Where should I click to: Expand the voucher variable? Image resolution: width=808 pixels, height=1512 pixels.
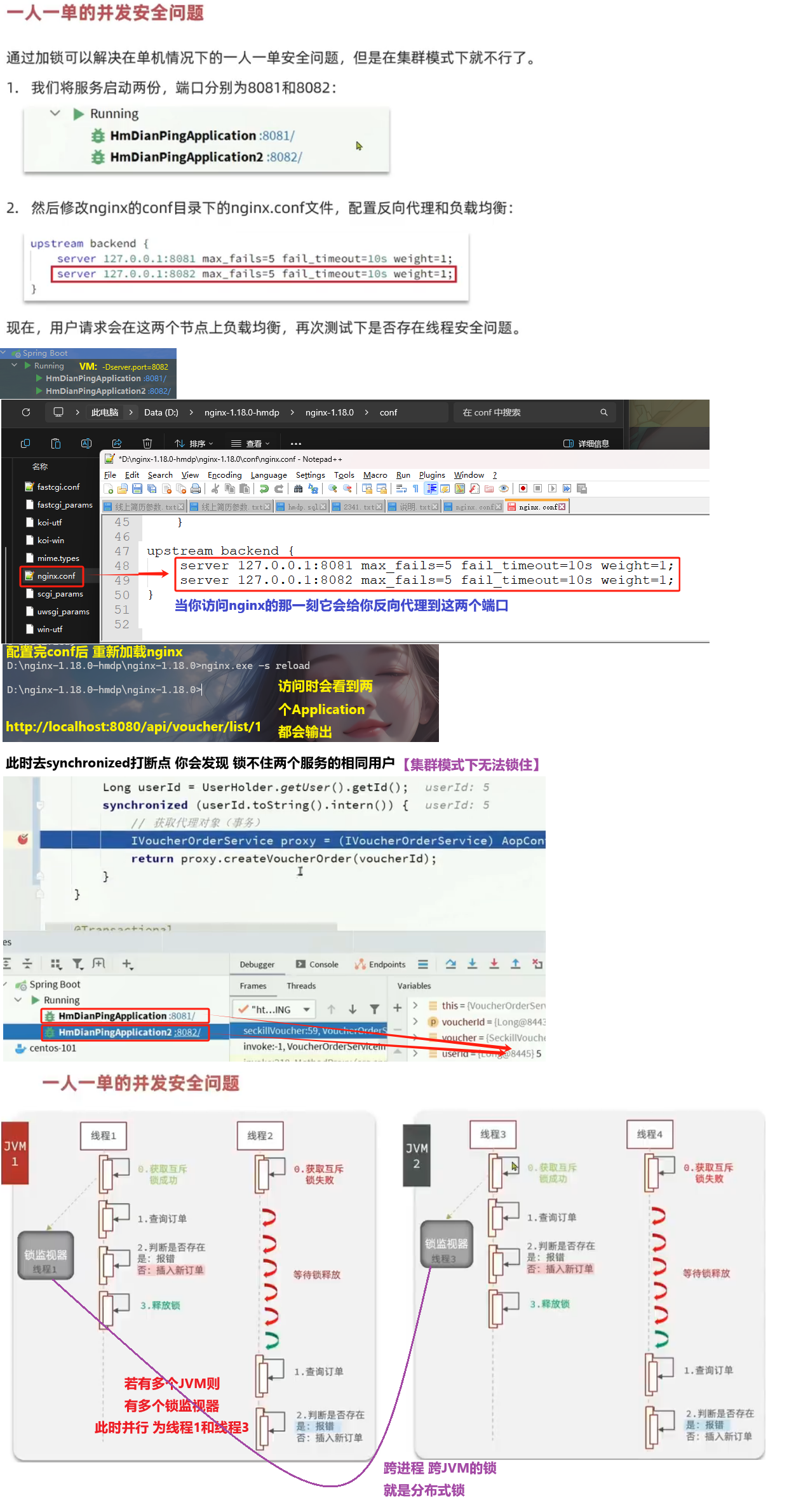[x=415, y=1037]
